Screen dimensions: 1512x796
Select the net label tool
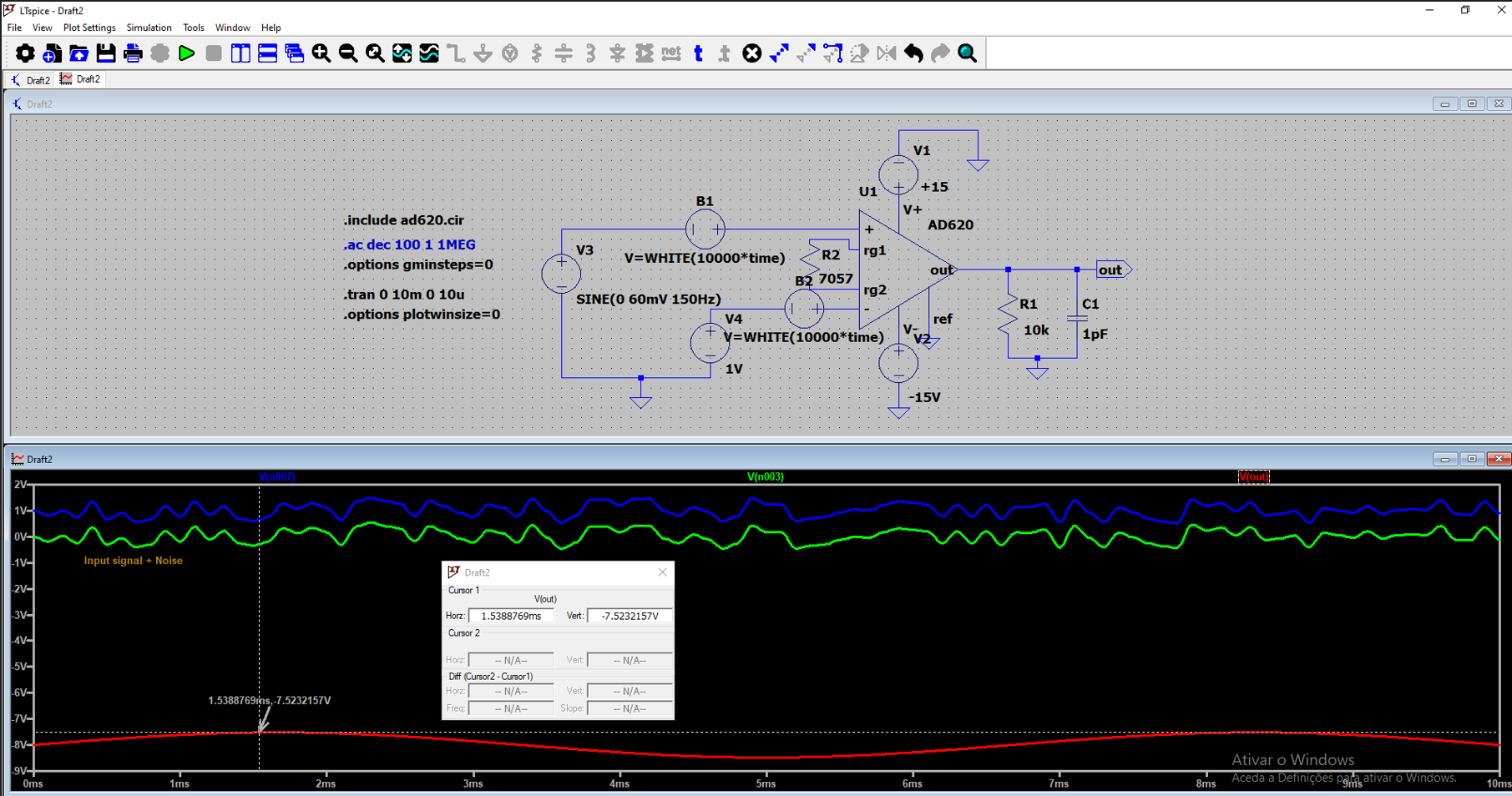(671, 53)
